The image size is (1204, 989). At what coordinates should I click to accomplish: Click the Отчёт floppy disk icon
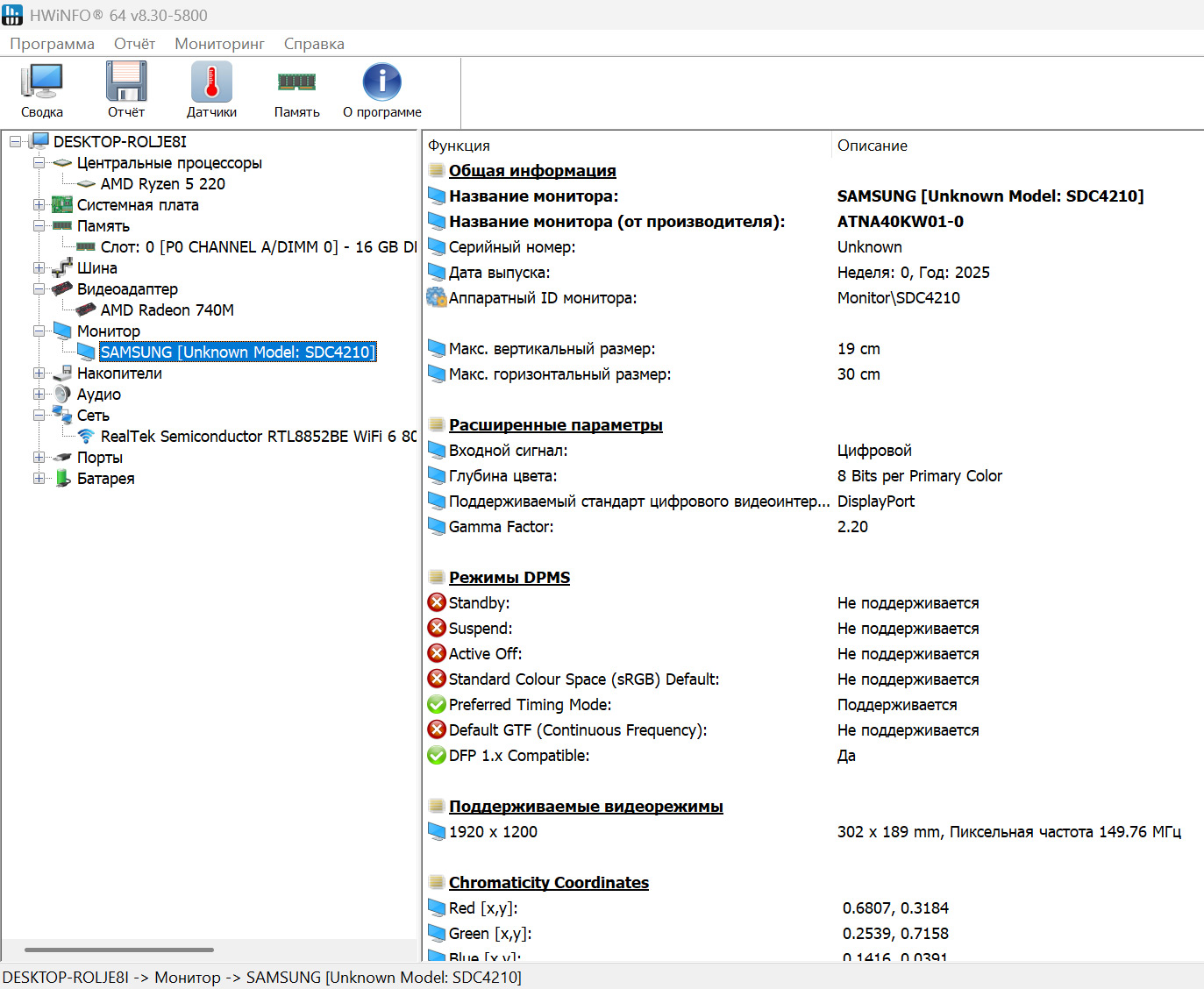point(126,89)
